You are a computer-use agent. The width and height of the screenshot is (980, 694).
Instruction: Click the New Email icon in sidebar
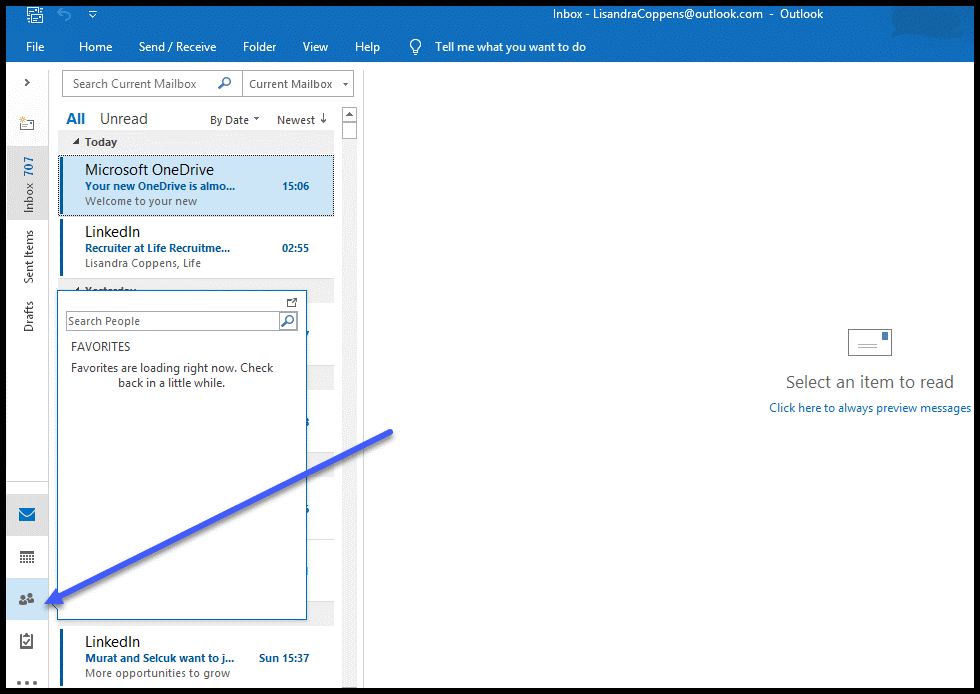pyautogui.click(x=27, y=123)
